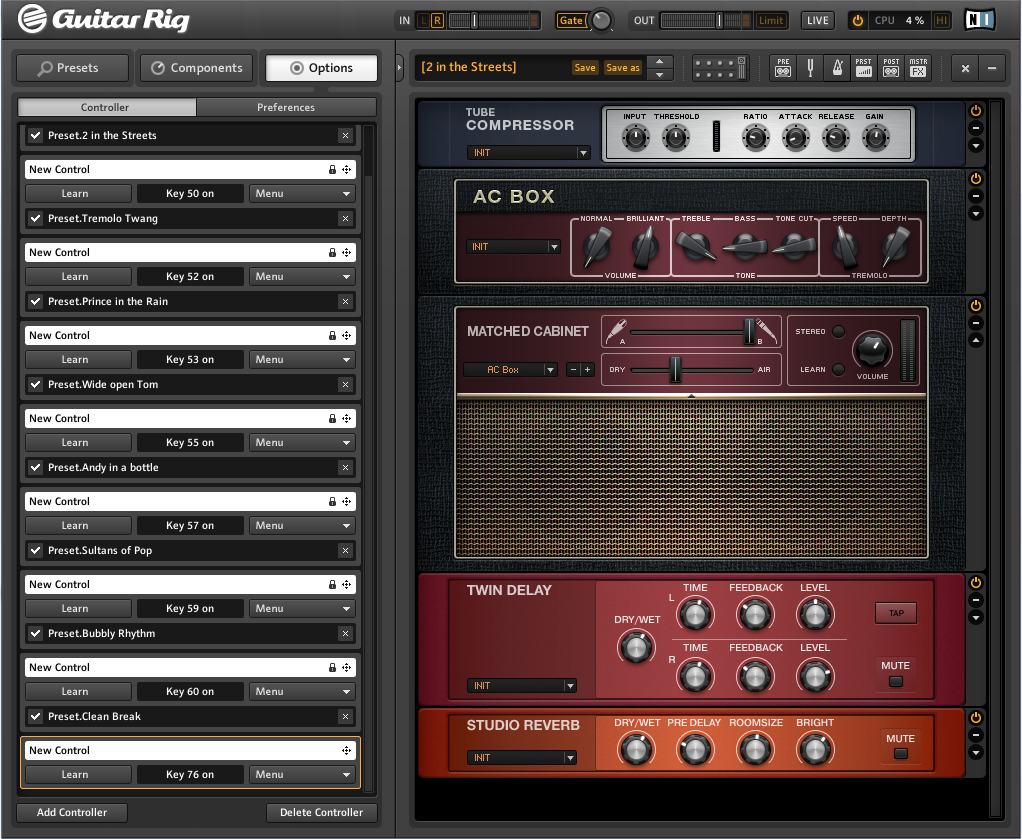The height and width of the screenshot is (839, 1022).
Task: Toggle the Matched Cabinet STEREO button
Action: 839,331
